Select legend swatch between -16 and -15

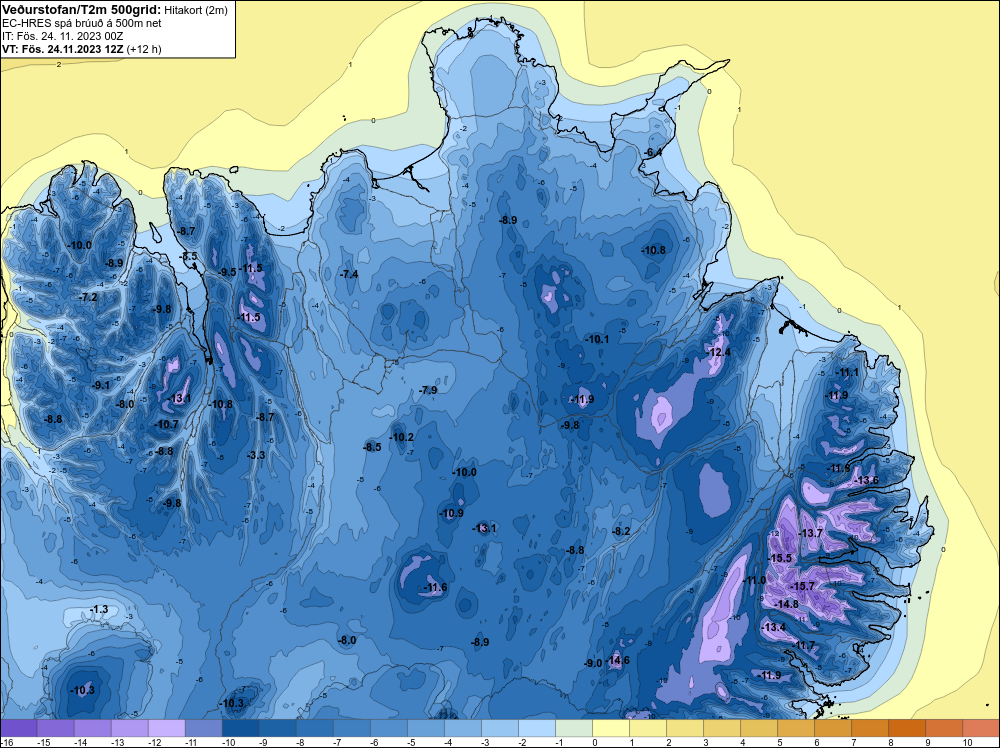(19, 728)
